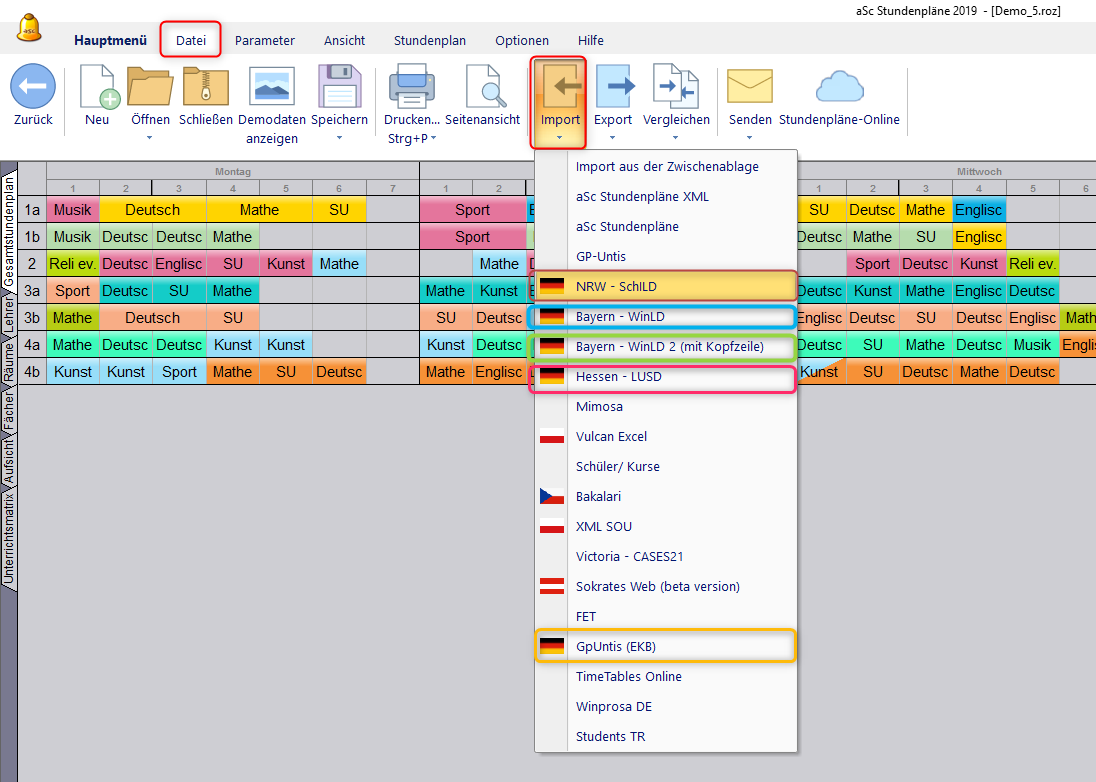1096x782 pixels.
Task: Click the Import toolbar icon
Action: coord(560,87)
